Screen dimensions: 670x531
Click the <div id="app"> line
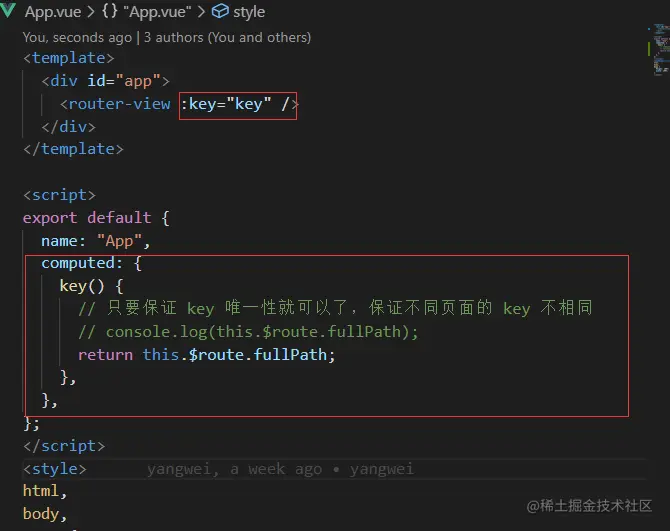tap(106, 81)
